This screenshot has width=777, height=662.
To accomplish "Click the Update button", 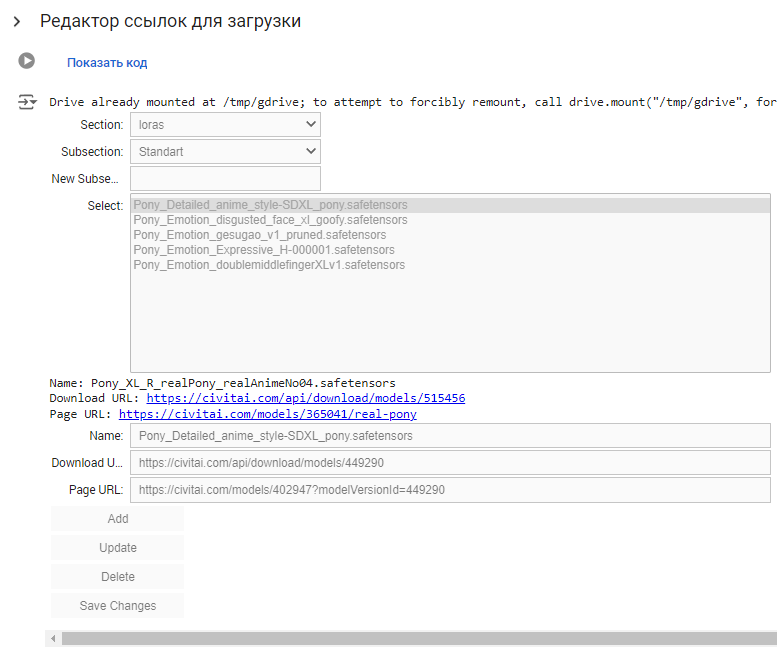I will 117,548.
